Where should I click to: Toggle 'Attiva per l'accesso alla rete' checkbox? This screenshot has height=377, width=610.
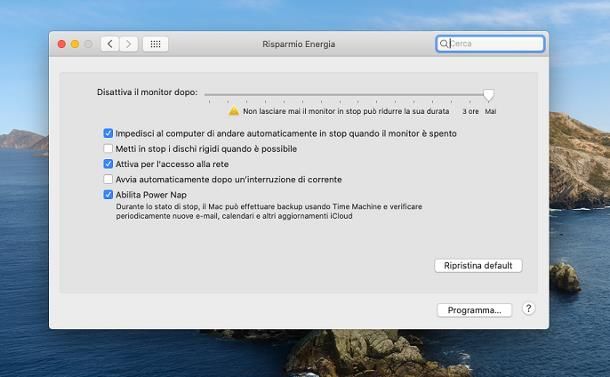tap(108, 164)
